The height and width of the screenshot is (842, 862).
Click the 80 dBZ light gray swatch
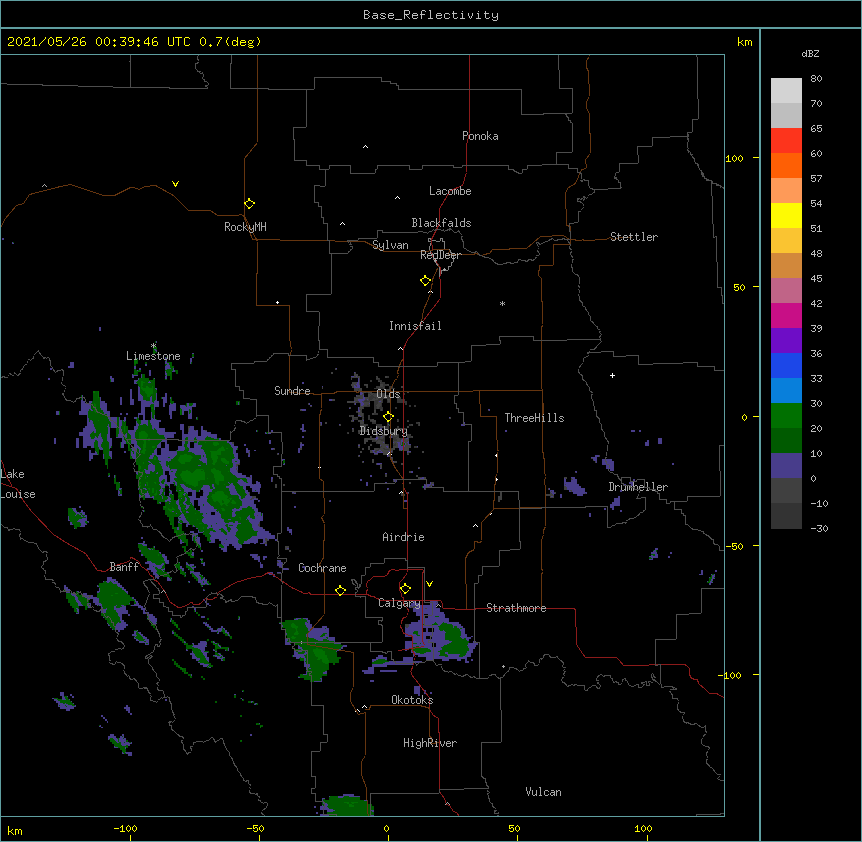[x=786, y=91]
